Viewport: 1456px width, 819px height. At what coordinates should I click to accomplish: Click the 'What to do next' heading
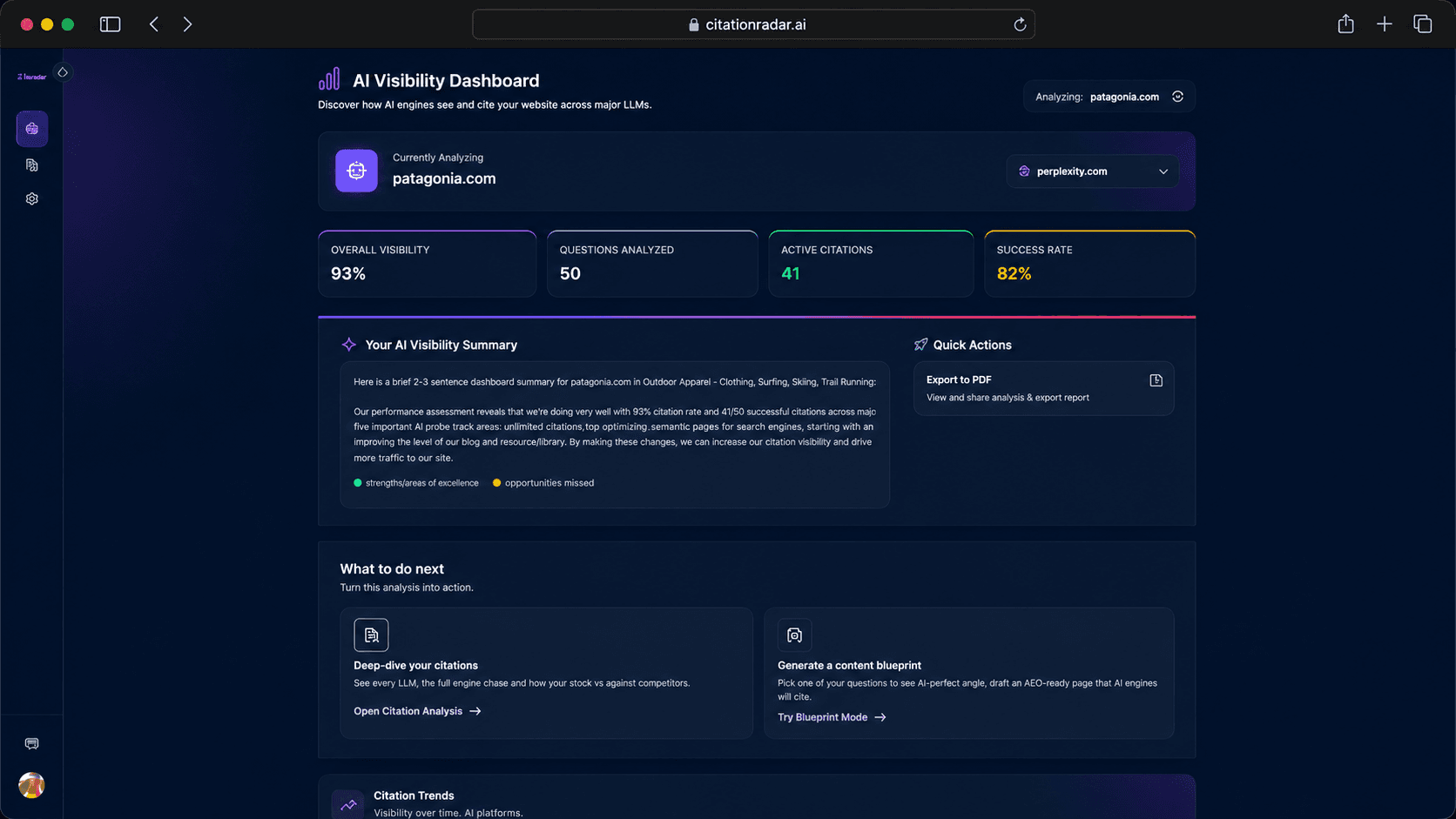pyautogui.click(x=392, y=568)
